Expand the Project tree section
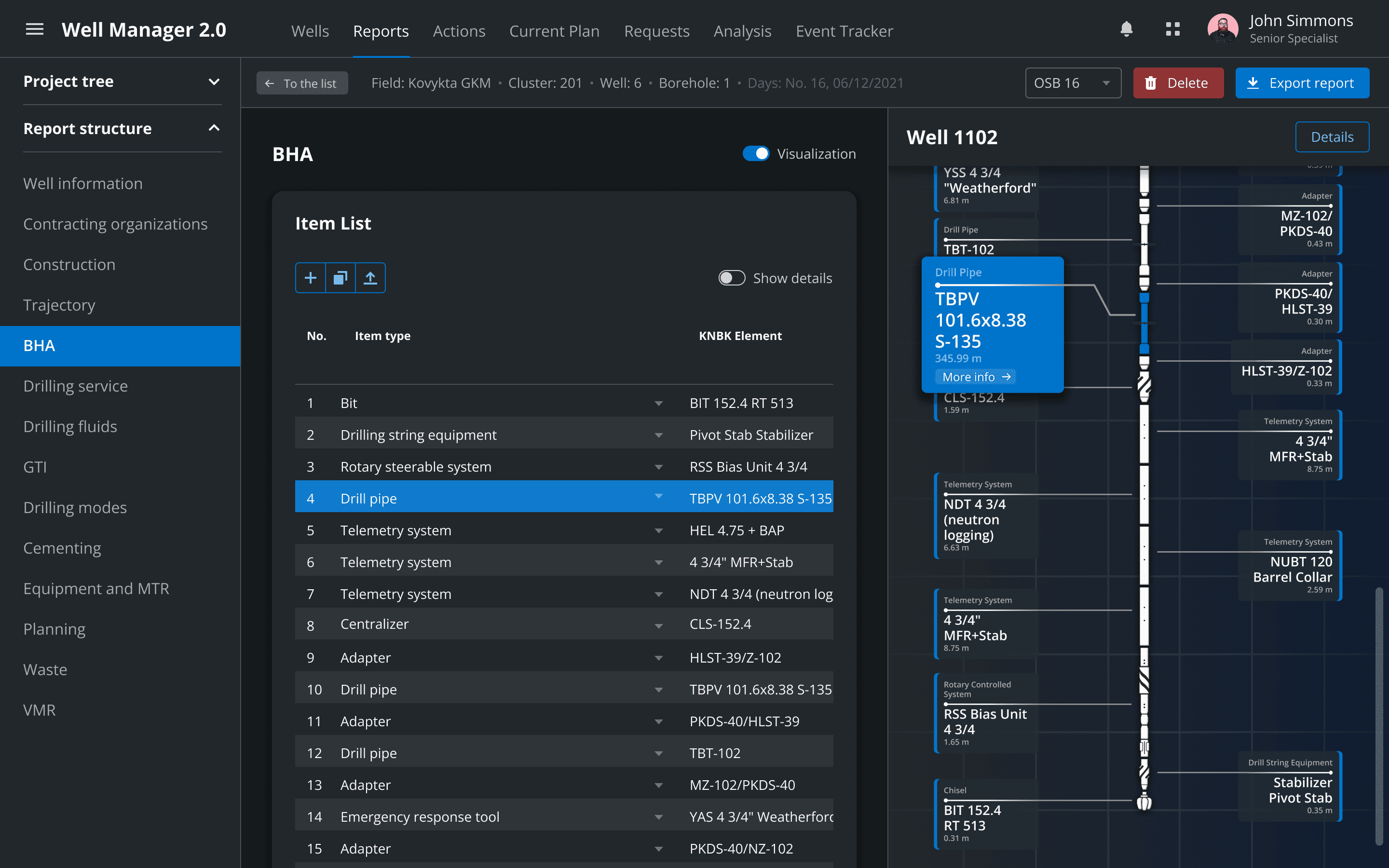 (214, 81)
